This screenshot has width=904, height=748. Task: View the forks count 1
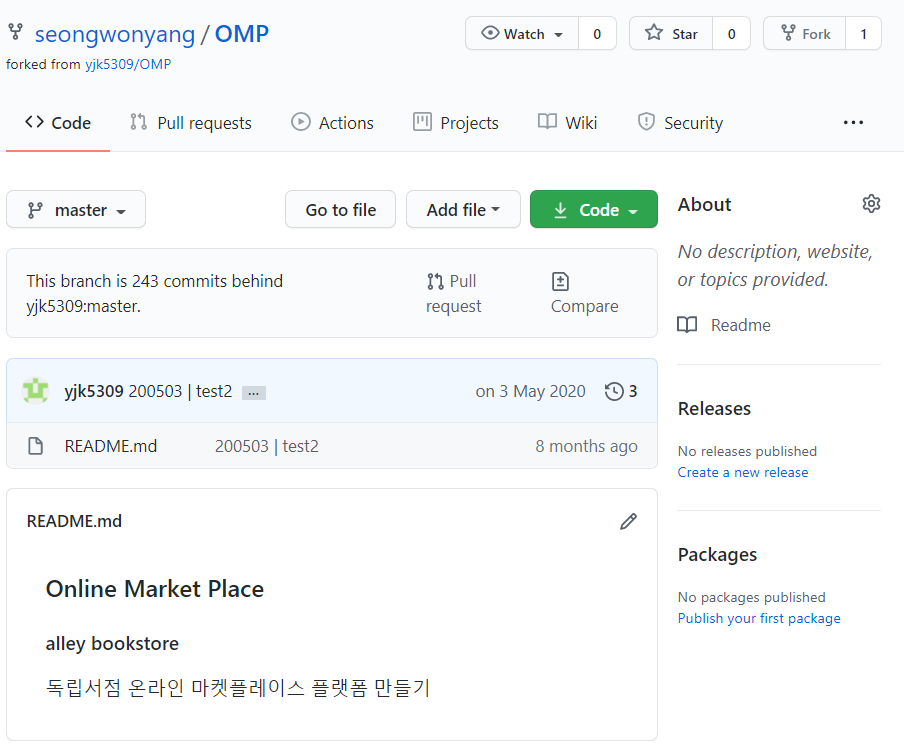(x=864, y=34)
